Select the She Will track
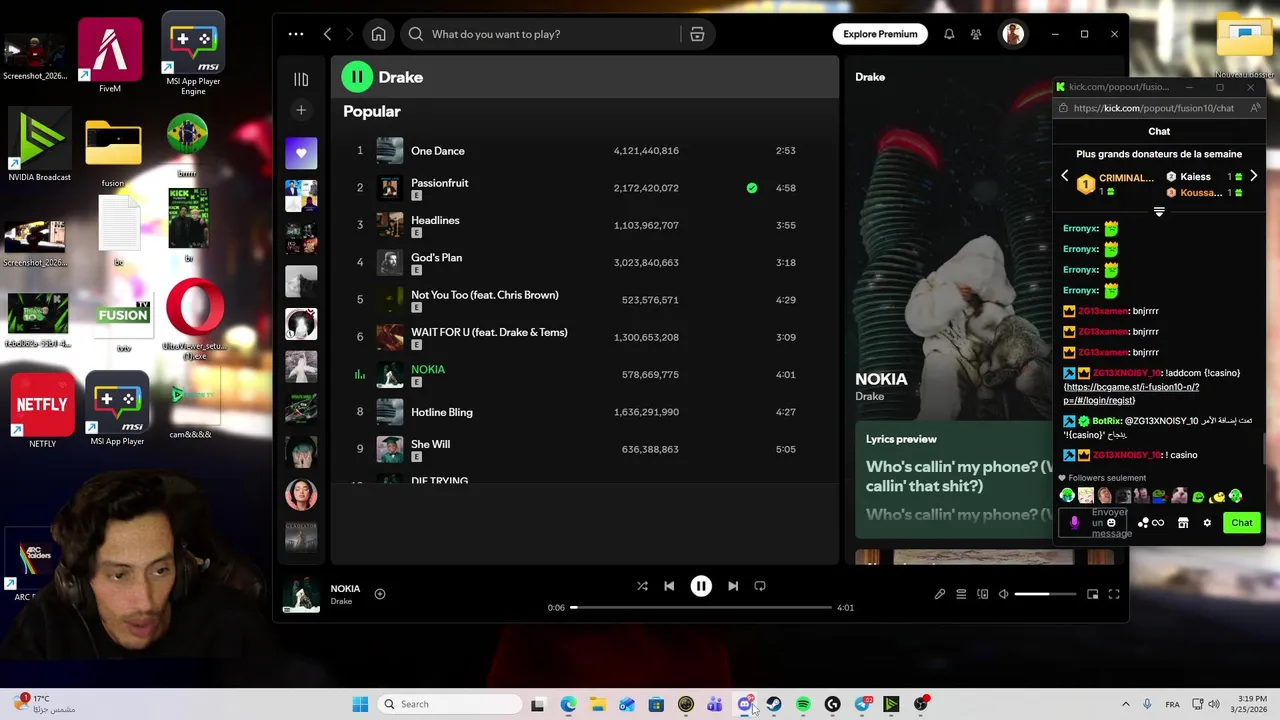1280x720 pixels. 585,449
